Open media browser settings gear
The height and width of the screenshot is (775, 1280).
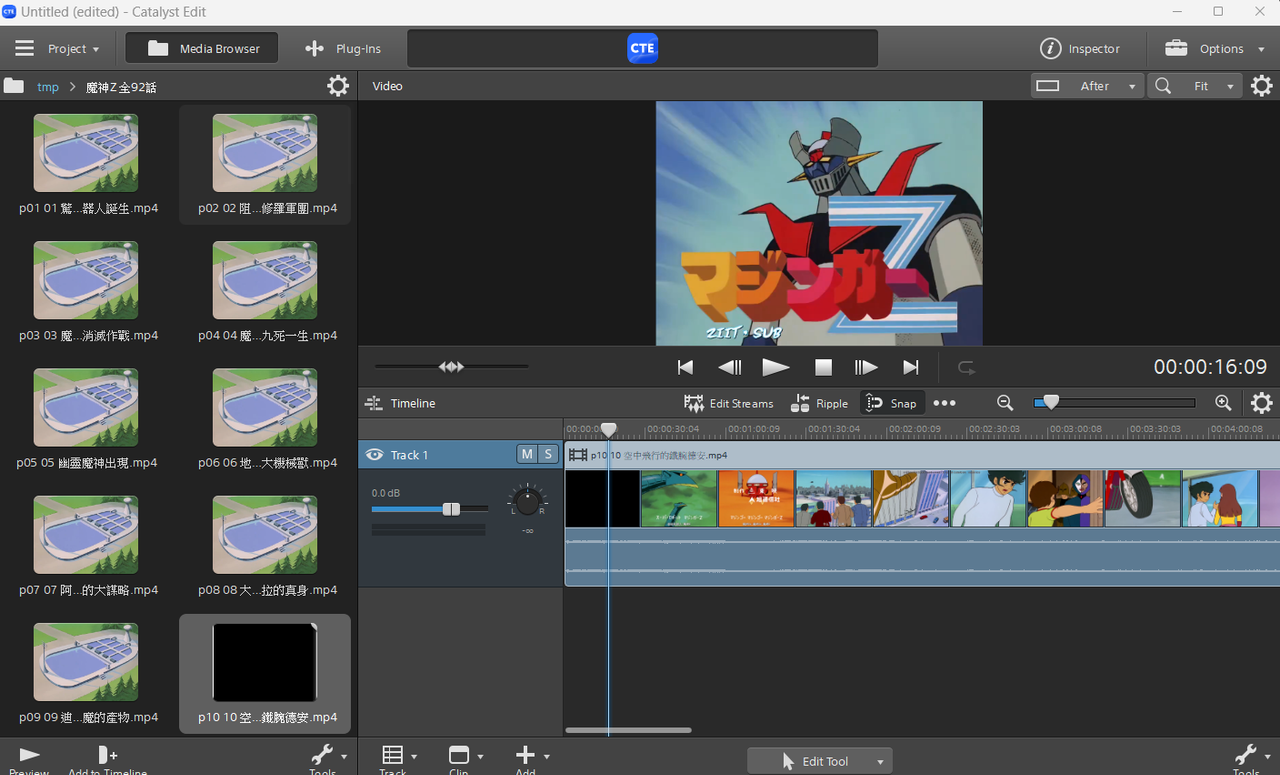coord(338,86)
